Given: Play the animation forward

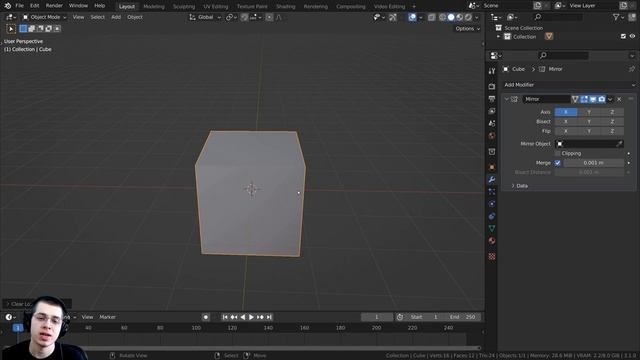Looking at the screenshot, I should pos(251,317).
